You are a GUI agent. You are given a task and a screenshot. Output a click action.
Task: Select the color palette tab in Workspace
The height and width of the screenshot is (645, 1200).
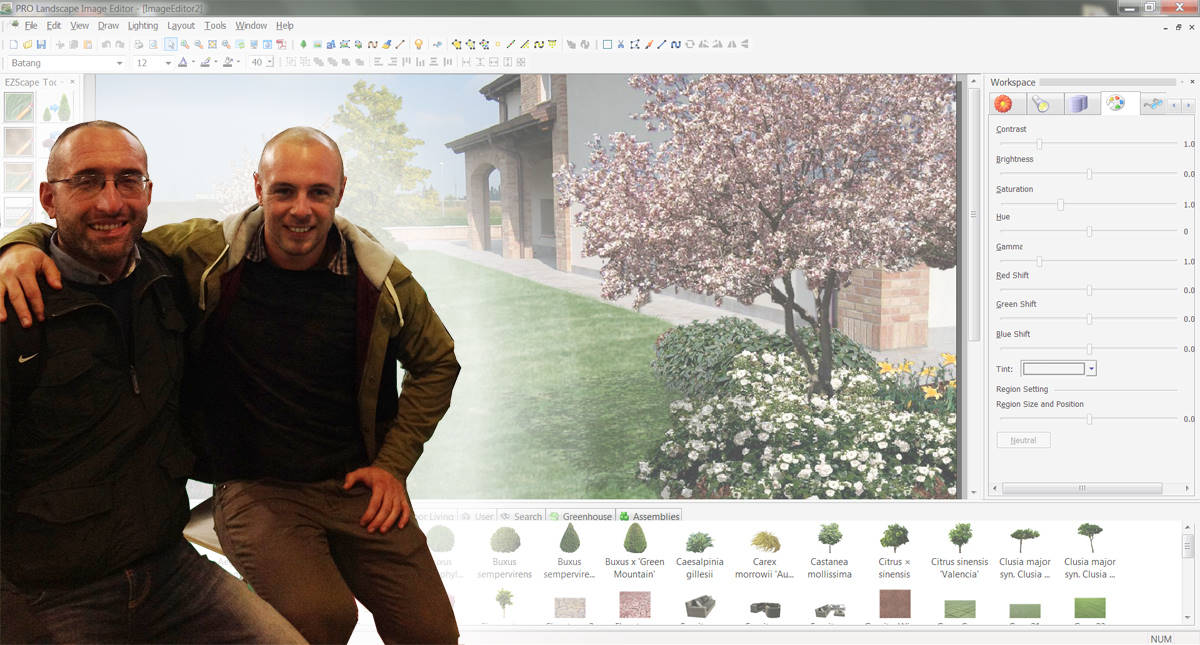coord(1116,103)
